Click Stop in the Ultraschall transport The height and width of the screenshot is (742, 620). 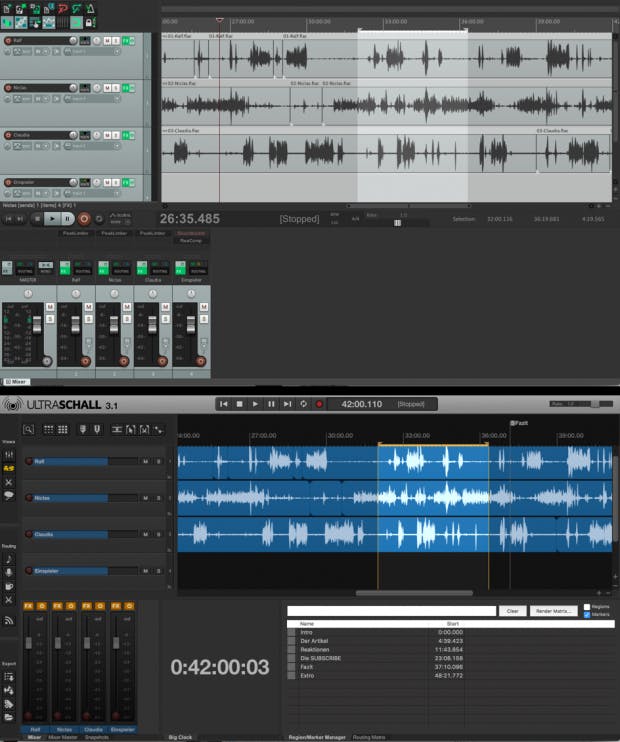coord(239,404)
